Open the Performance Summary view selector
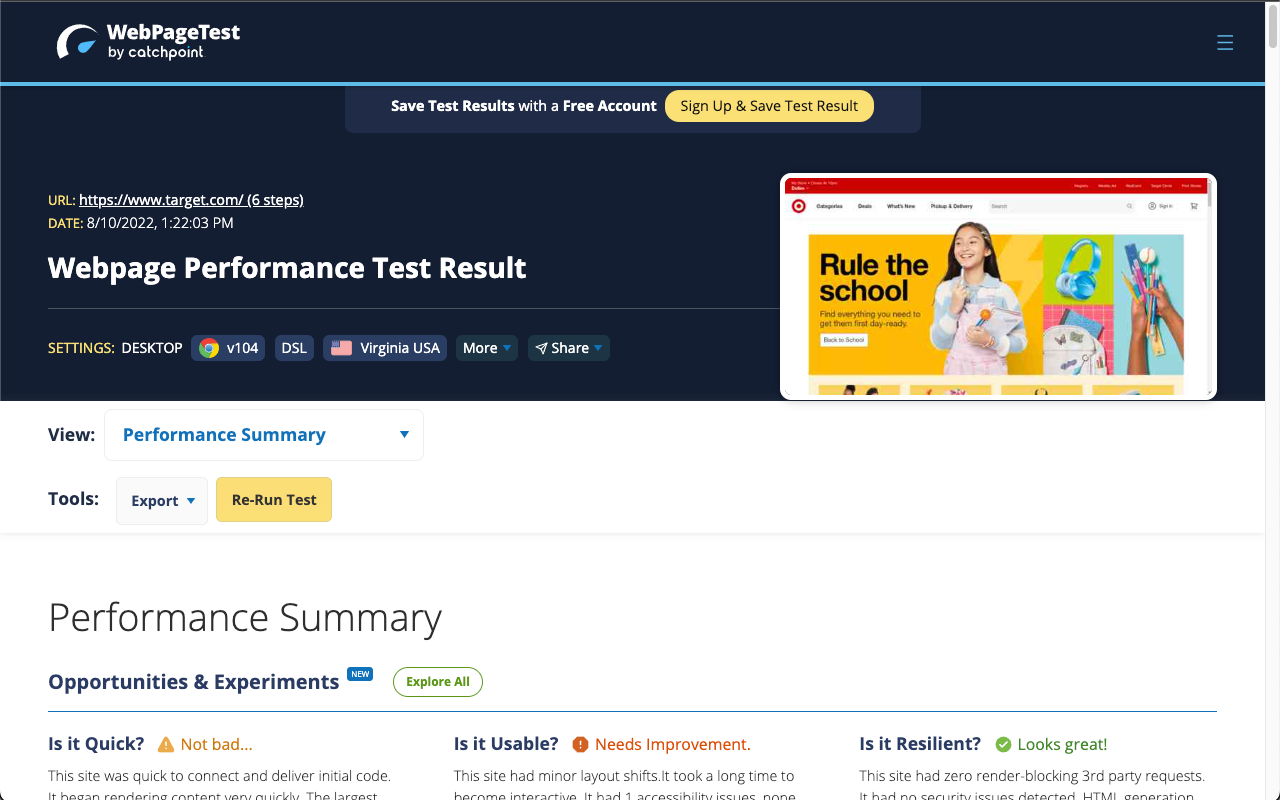Image resolution: width=1280 pixels, height=800 pixels. (263, 434)
